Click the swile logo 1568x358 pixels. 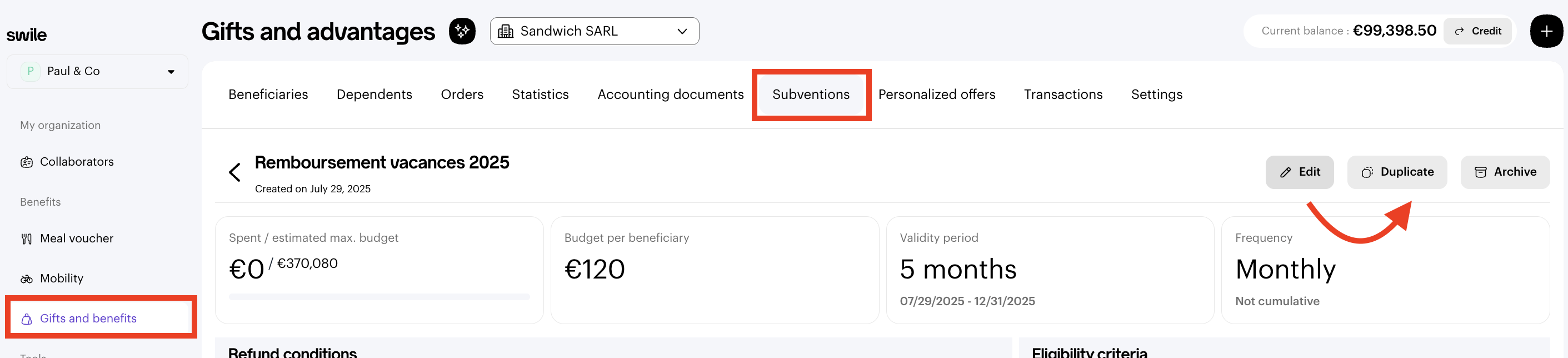[27, 36]
